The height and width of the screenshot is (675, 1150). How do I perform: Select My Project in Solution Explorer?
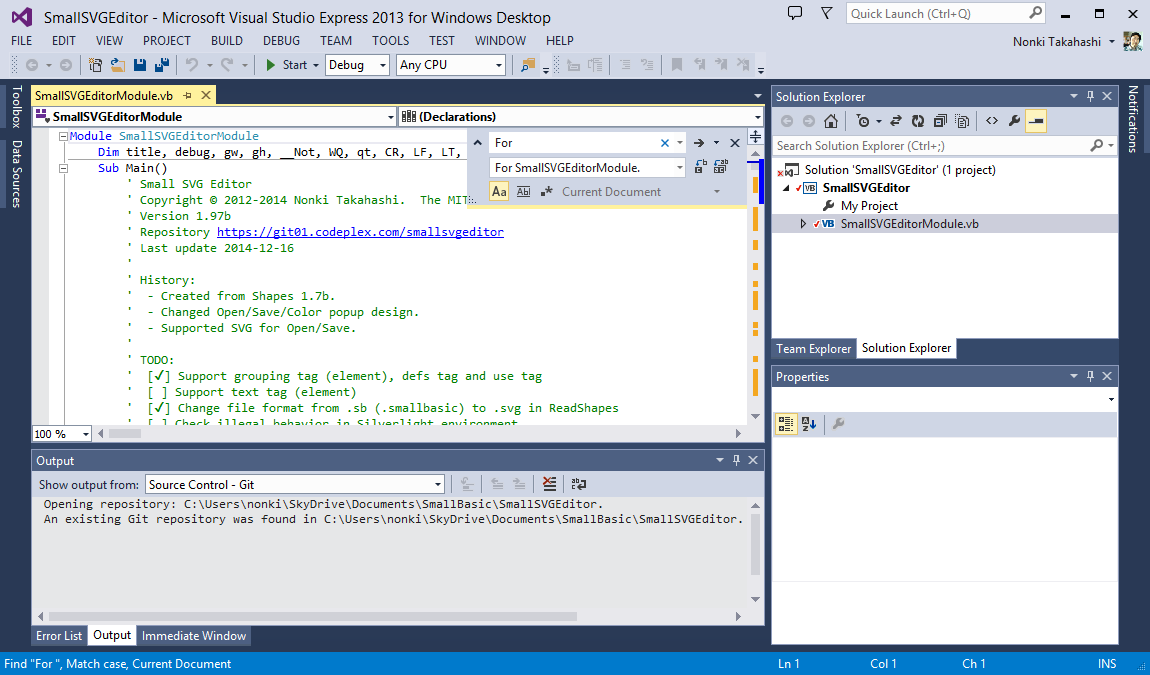pyautogui.click(x=869, y=205)
